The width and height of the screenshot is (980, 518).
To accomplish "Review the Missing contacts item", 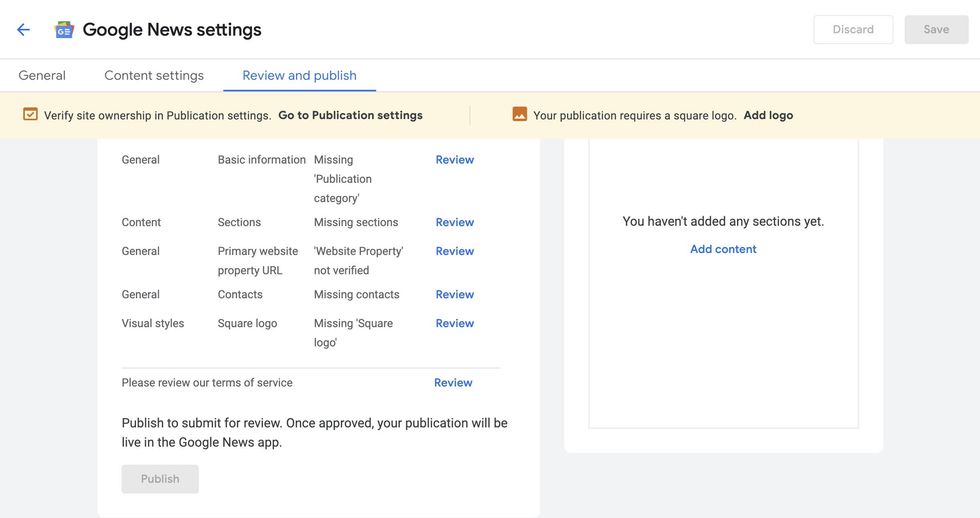I will coord(454,294).
